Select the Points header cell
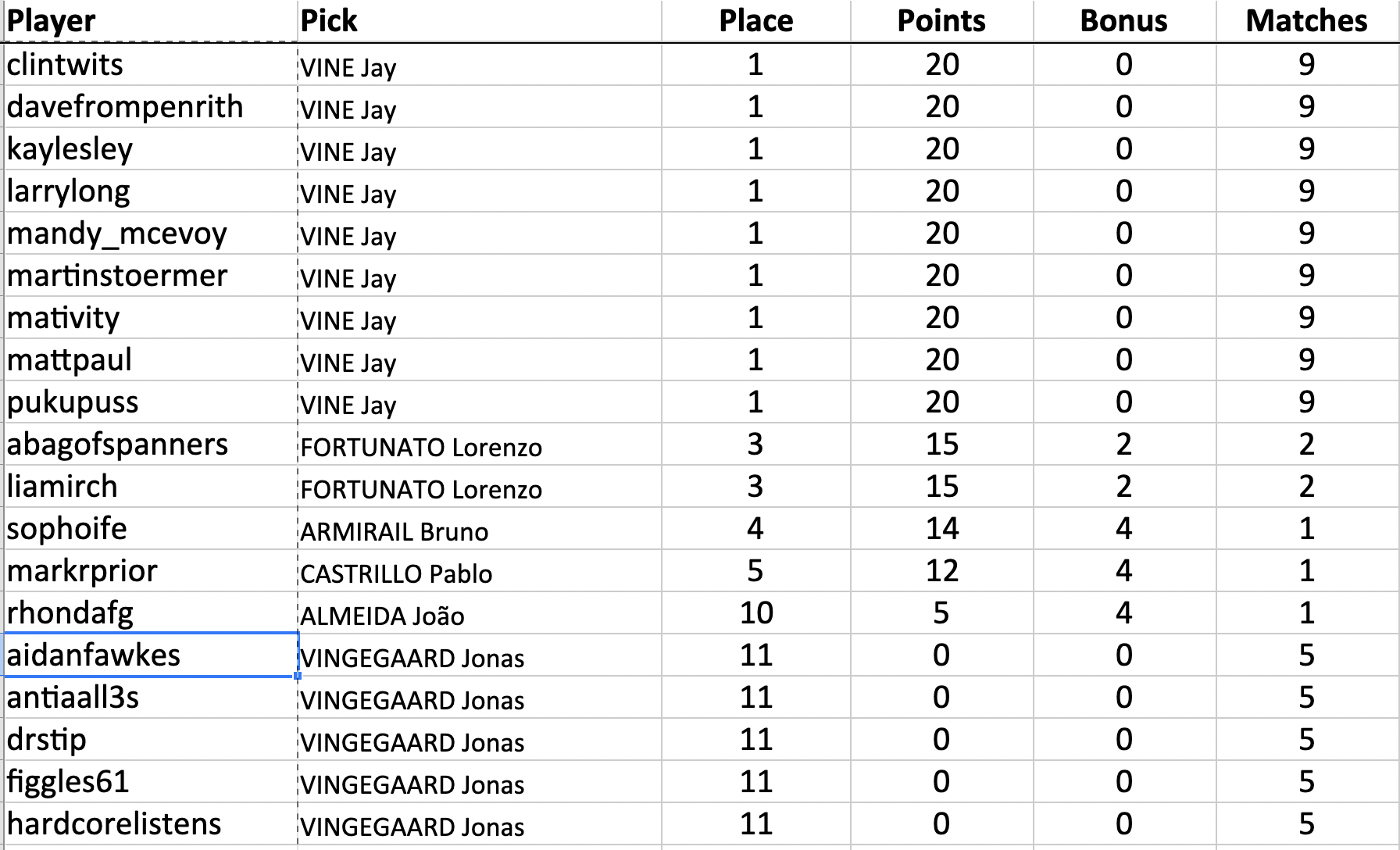 coord(941,21)
